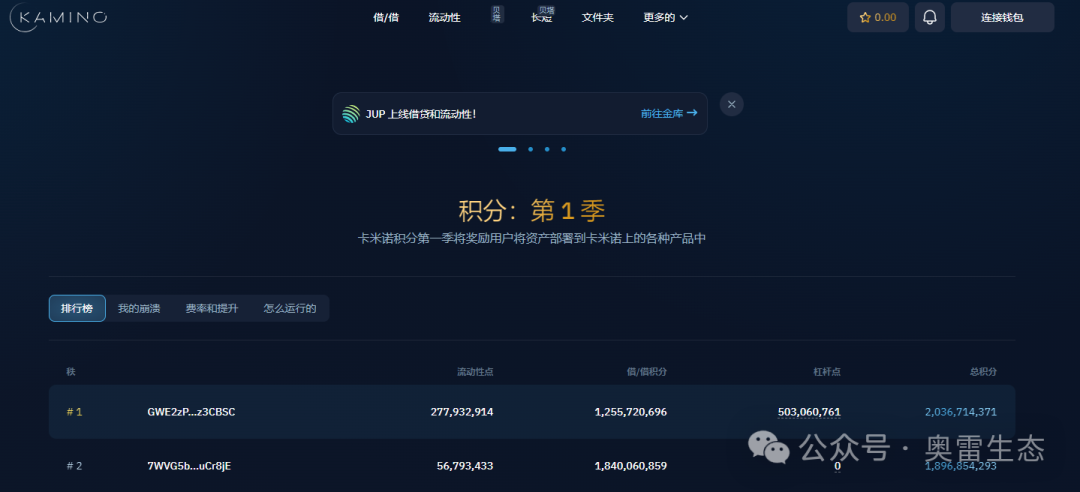Open the notifications bell
The height and width of the screenshot is (492, 1080).
coord(929,17)
